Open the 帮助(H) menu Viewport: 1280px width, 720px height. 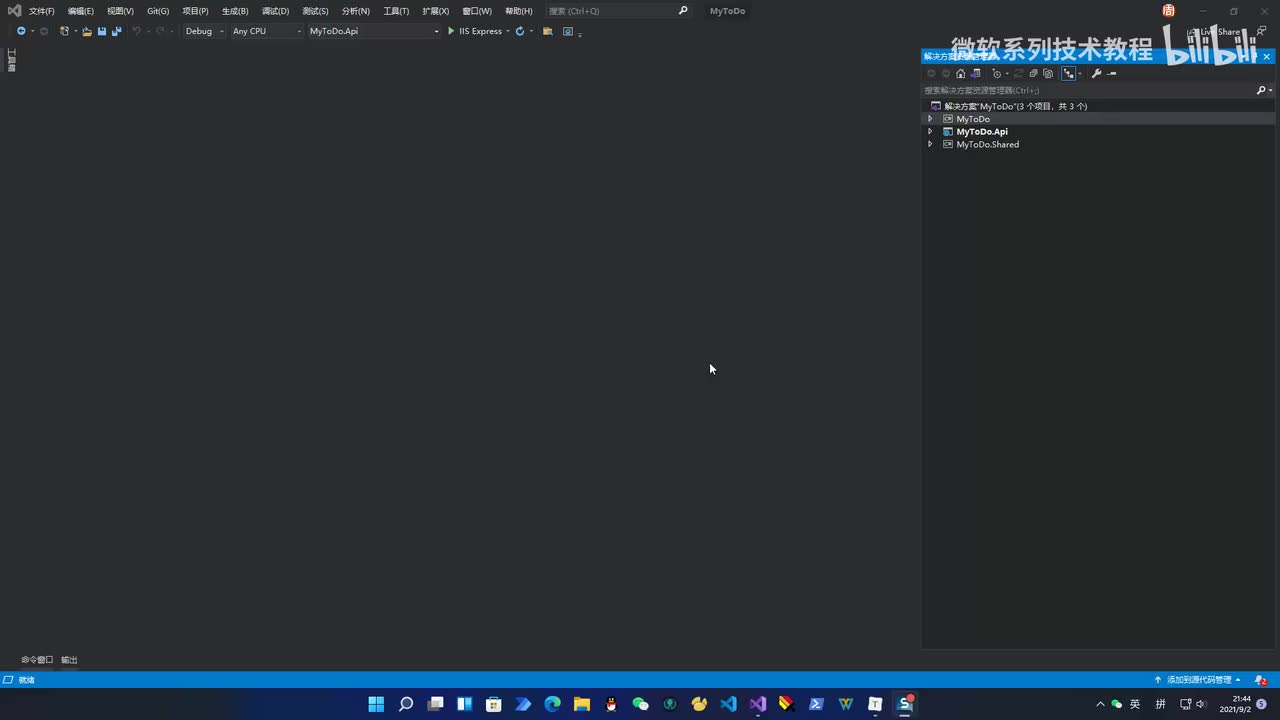point(519,11)
